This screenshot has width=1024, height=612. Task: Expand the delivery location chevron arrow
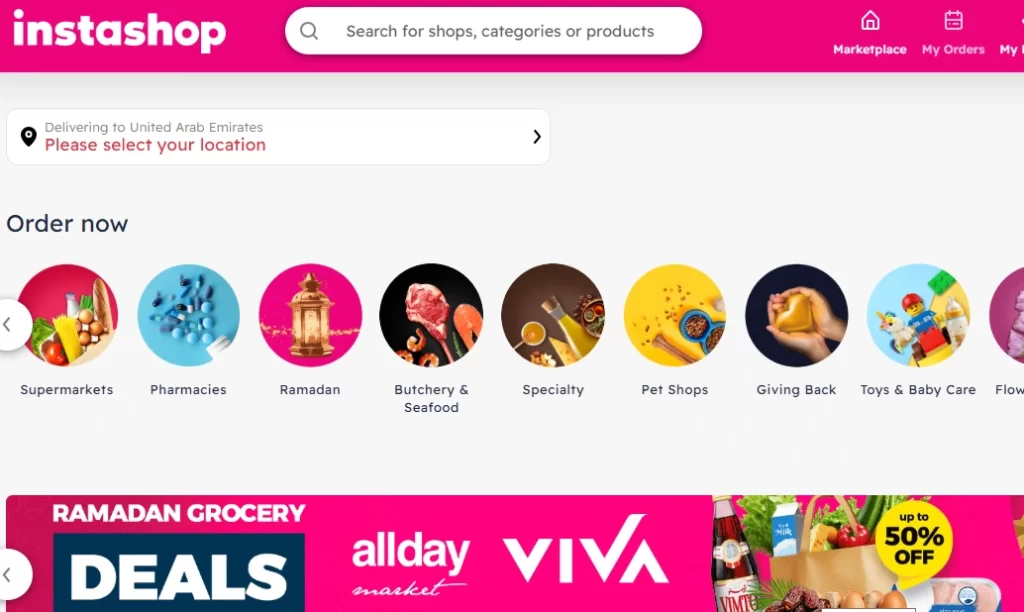click(x=537, y=136)
